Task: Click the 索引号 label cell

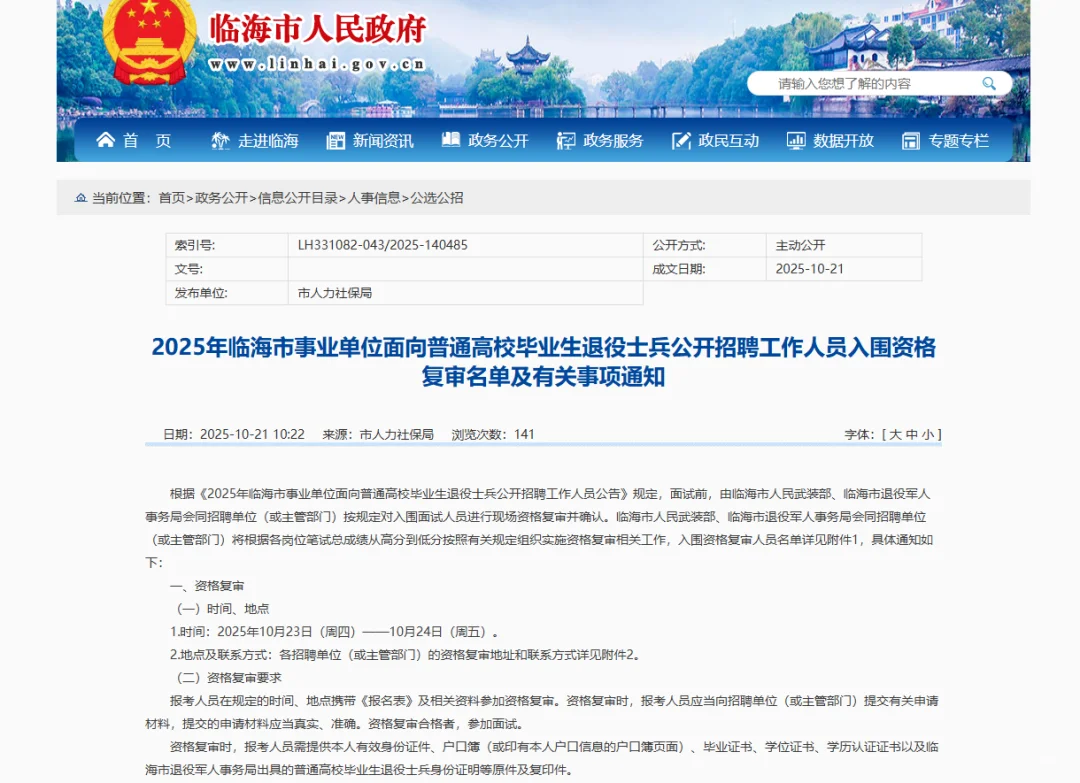Action: click(227, 245)
